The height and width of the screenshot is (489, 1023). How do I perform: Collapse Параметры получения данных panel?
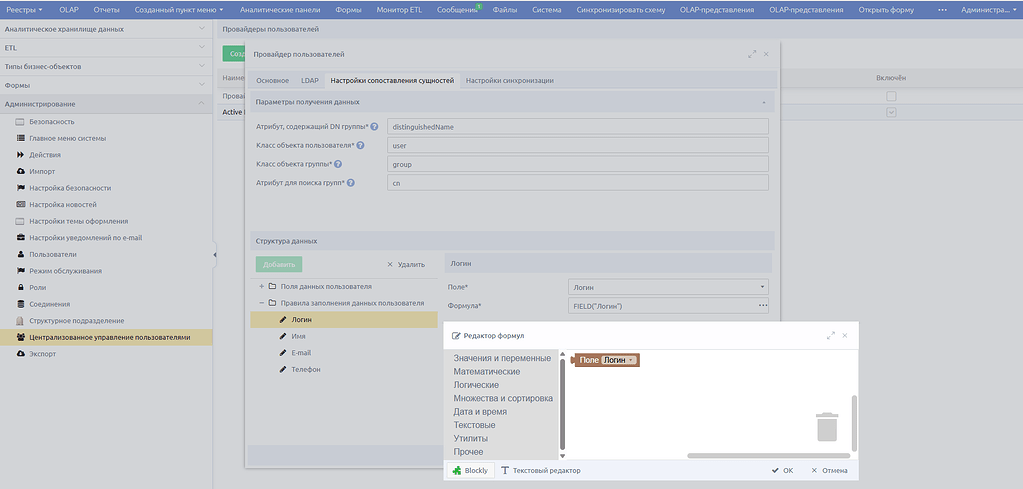pos(763,102)
